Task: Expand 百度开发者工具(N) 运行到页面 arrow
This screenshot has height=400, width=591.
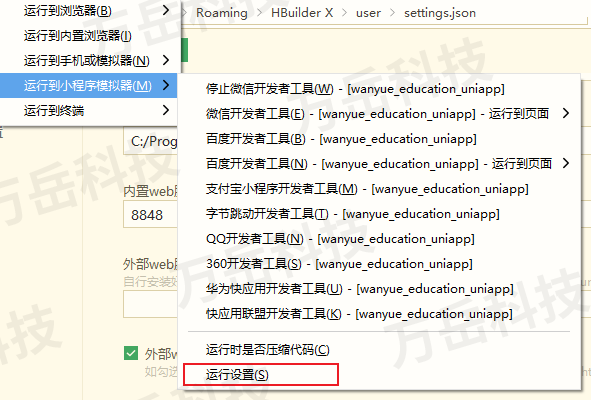Action: coord(566,163)
